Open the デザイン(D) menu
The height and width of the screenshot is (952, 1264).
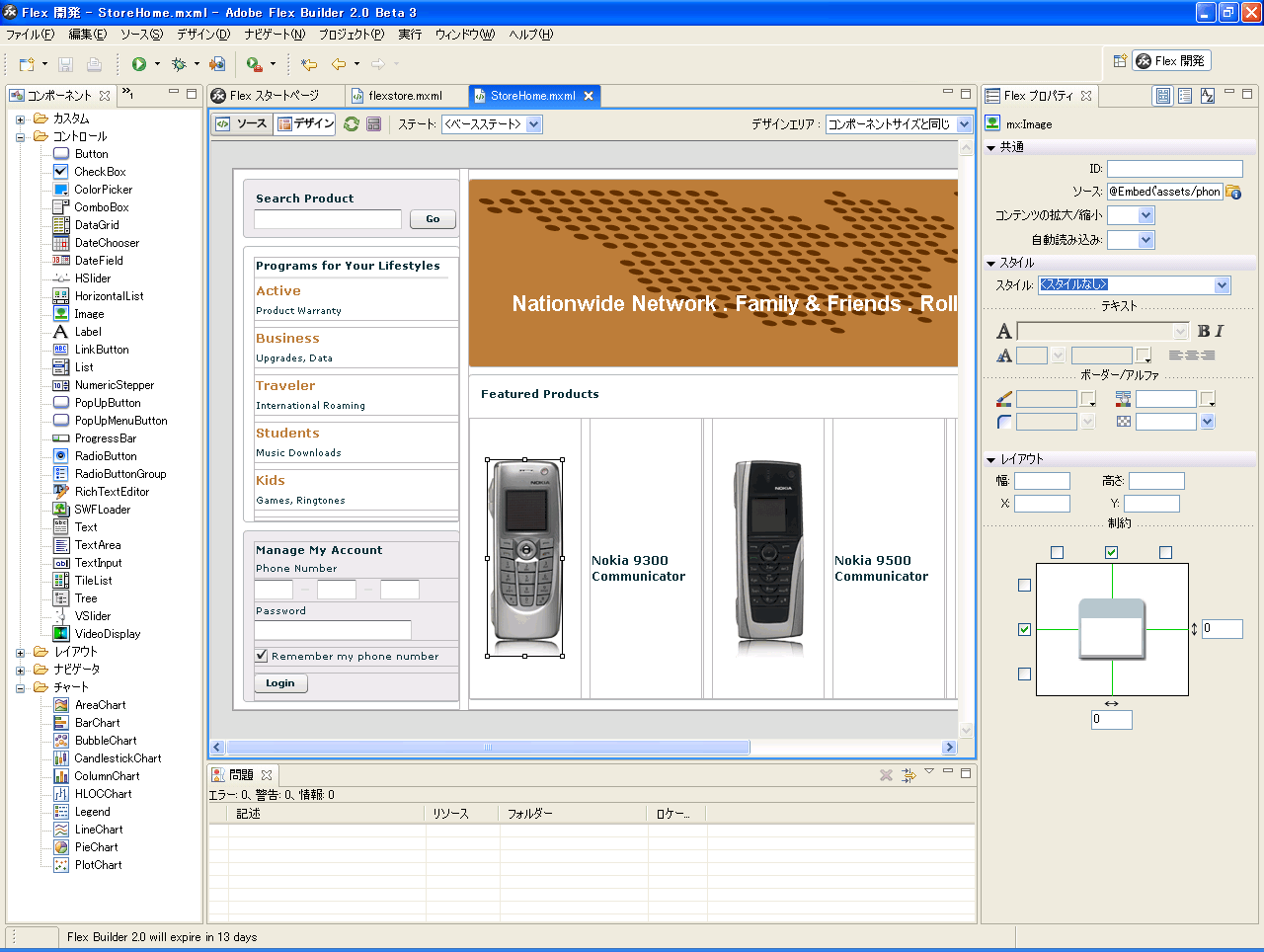click(x=202, y=35)
